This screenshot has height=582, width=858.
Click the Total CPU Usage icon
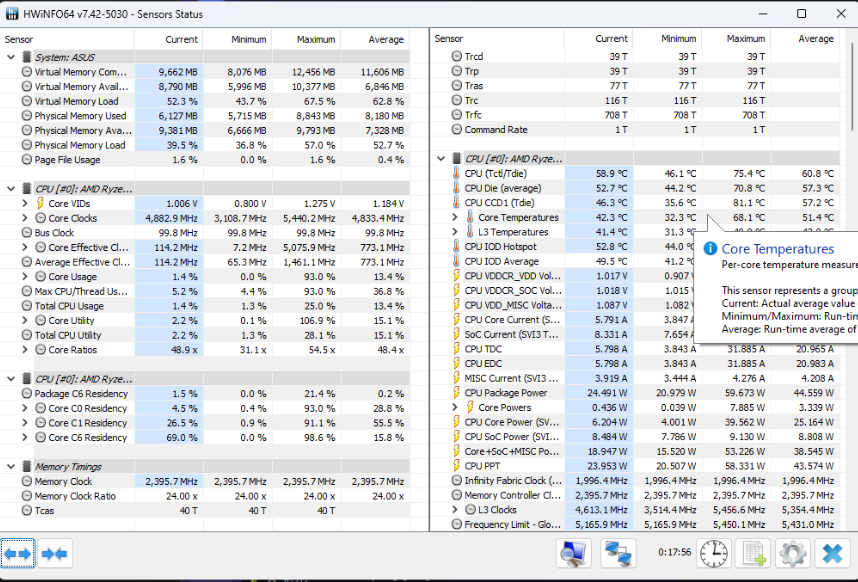pos(26,306)
